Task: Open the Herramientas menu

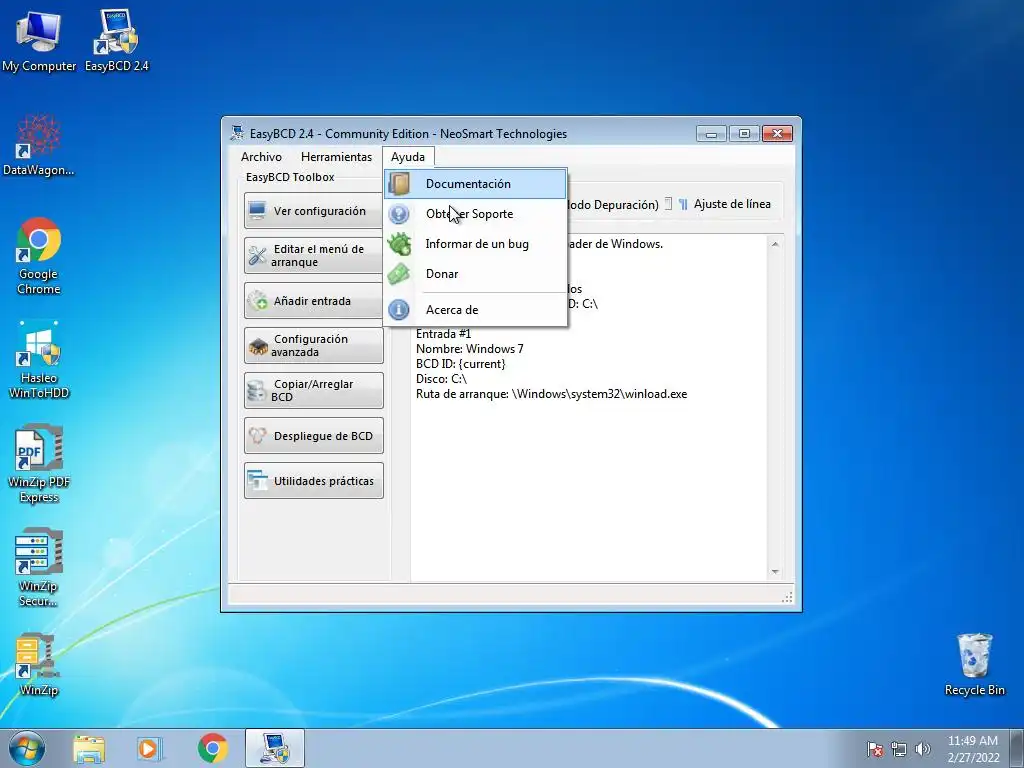Action: tap(336, 157)
